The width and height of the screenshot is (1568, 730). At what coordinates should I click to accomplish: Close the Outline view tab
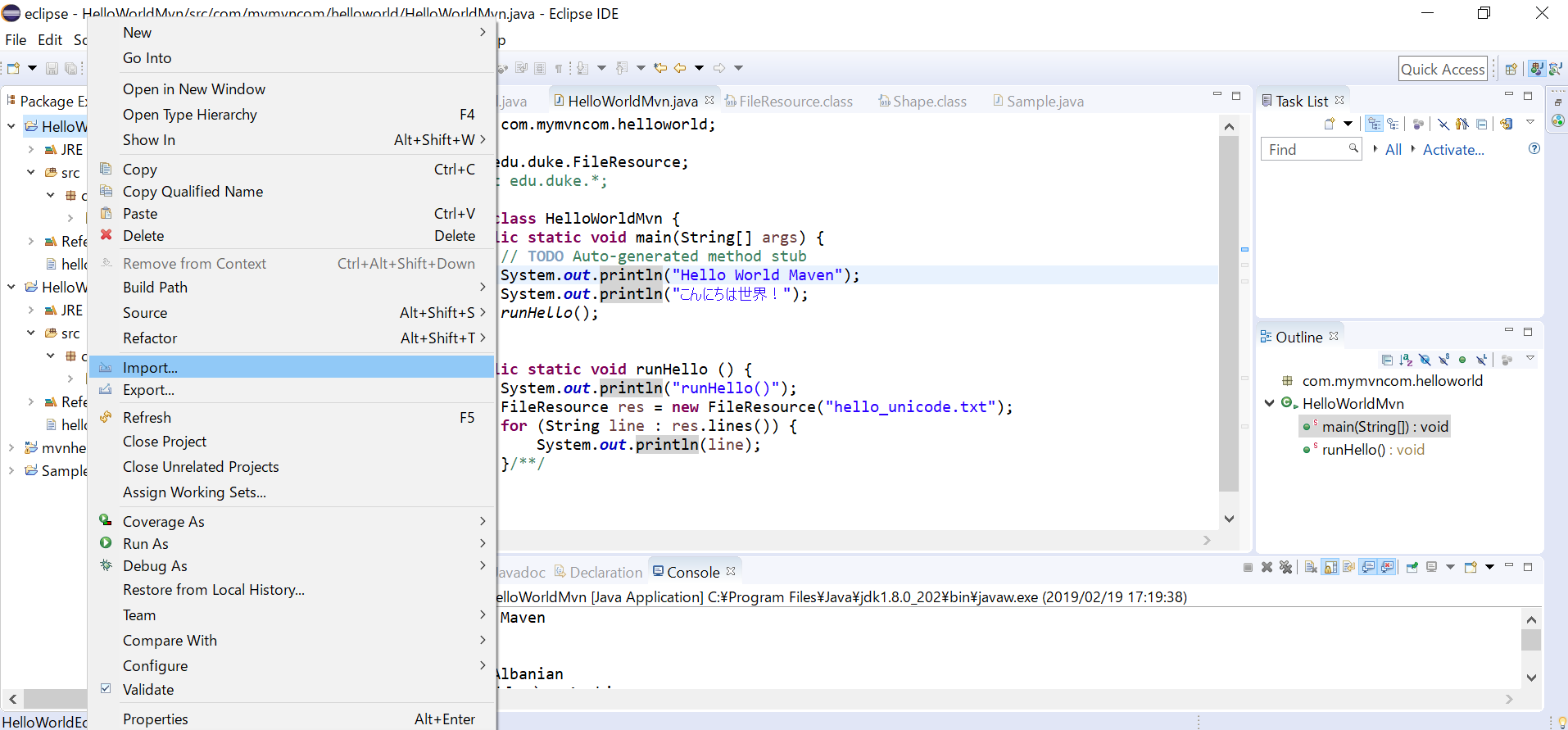click(x=1334, y=336)
